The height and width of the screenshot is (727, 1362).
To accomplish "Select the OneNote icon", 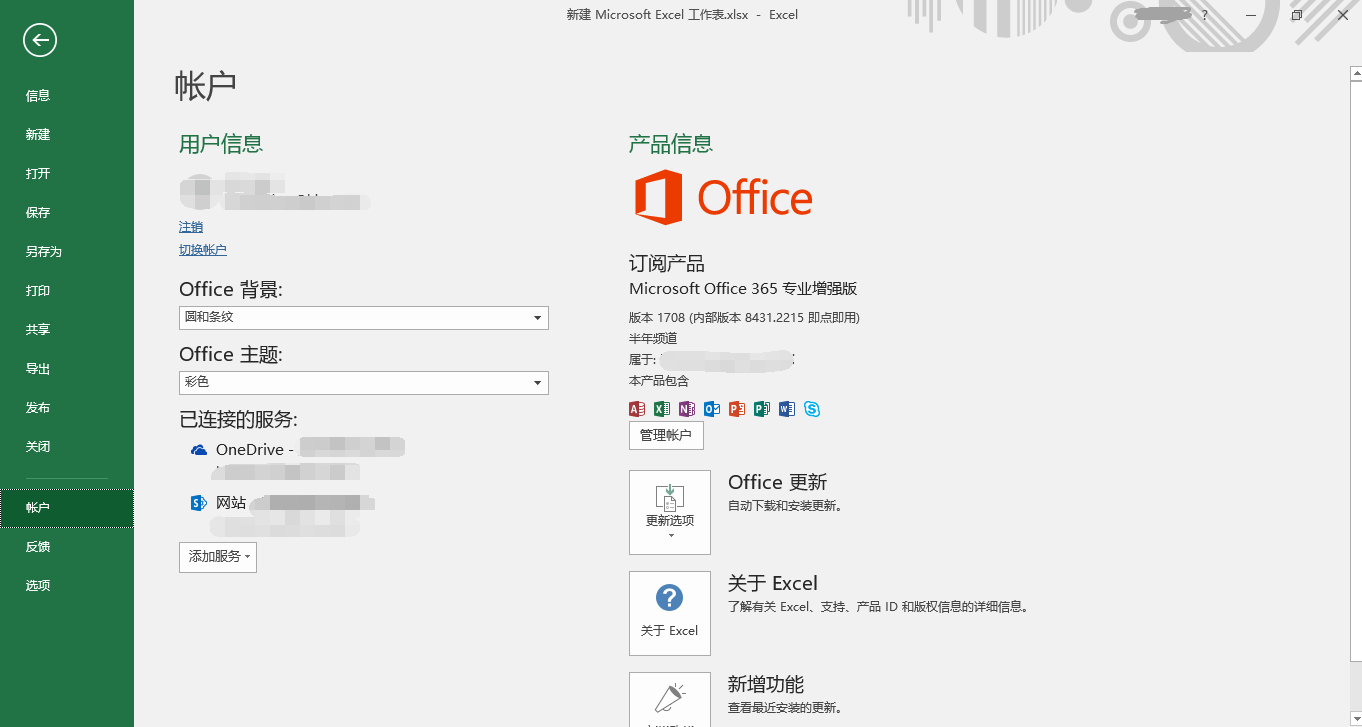I will pos(686,408).
